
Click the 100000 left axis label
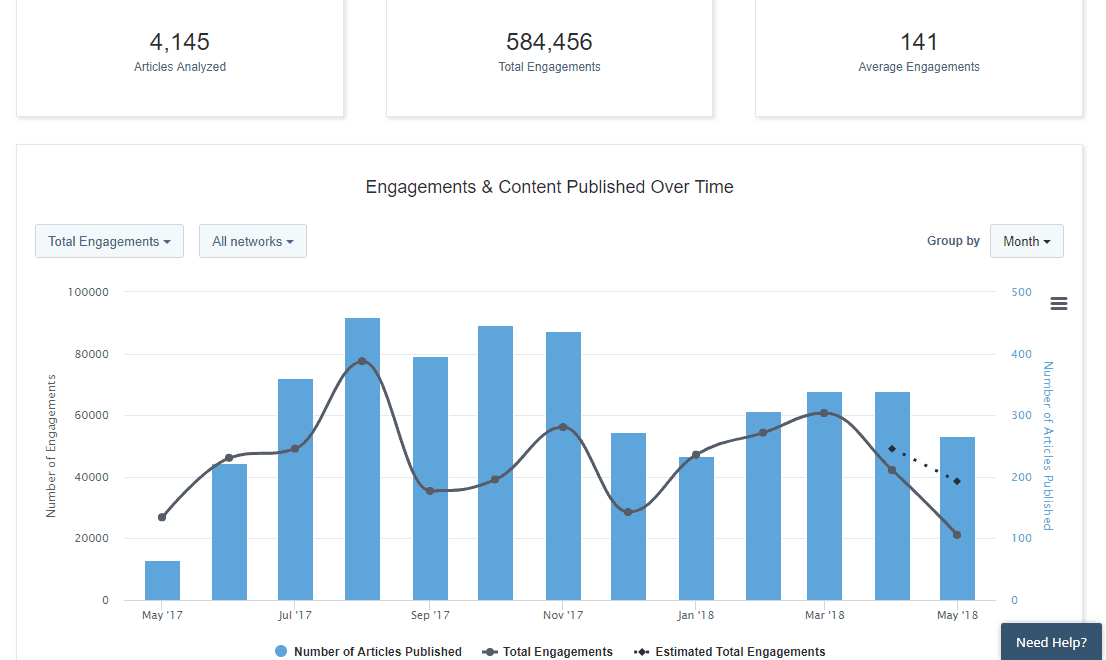pyautogui.click(x=88, y=292)
